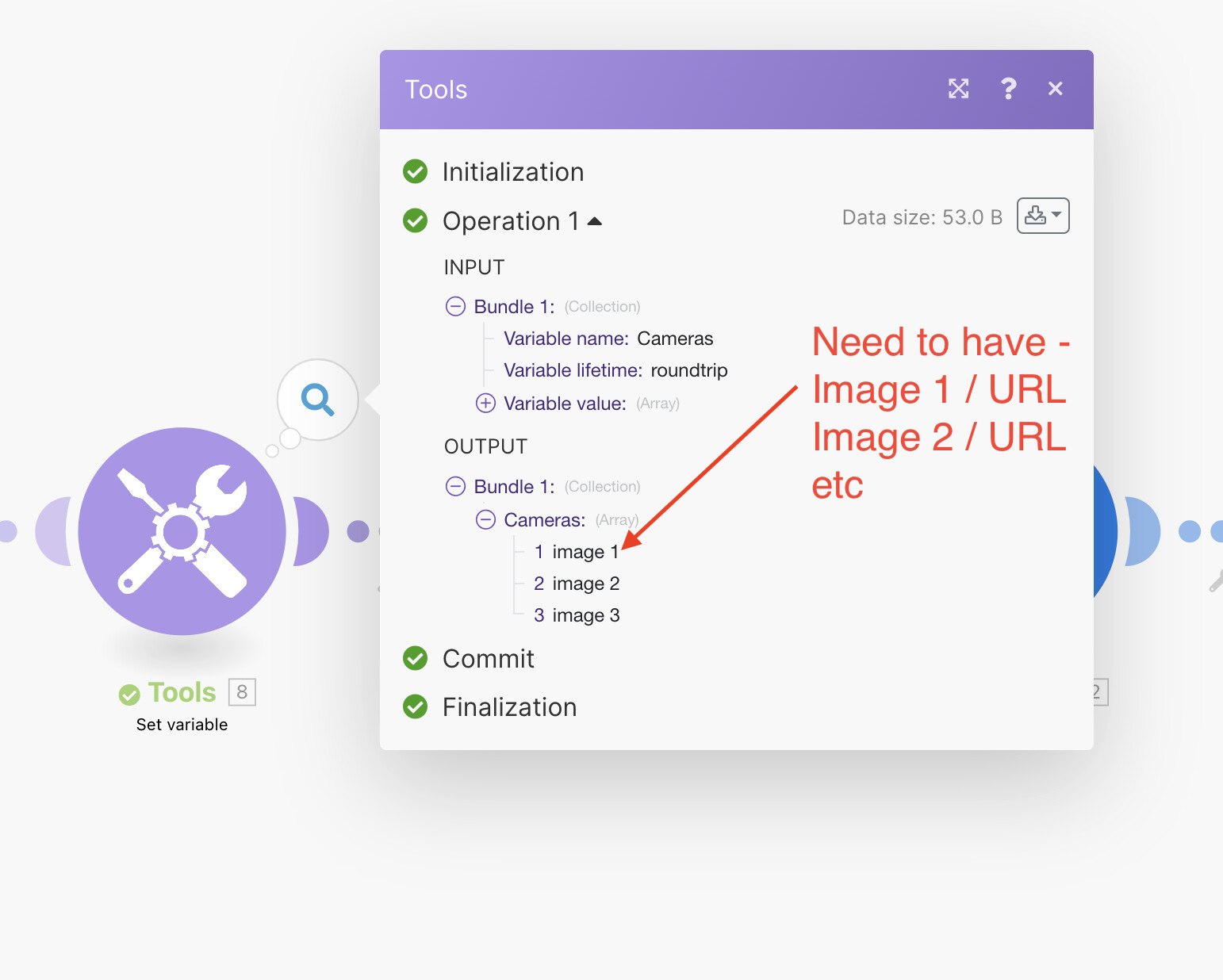Close the Tools output dialog
Screen dimensions: 1223x980
pos(1055,89)
